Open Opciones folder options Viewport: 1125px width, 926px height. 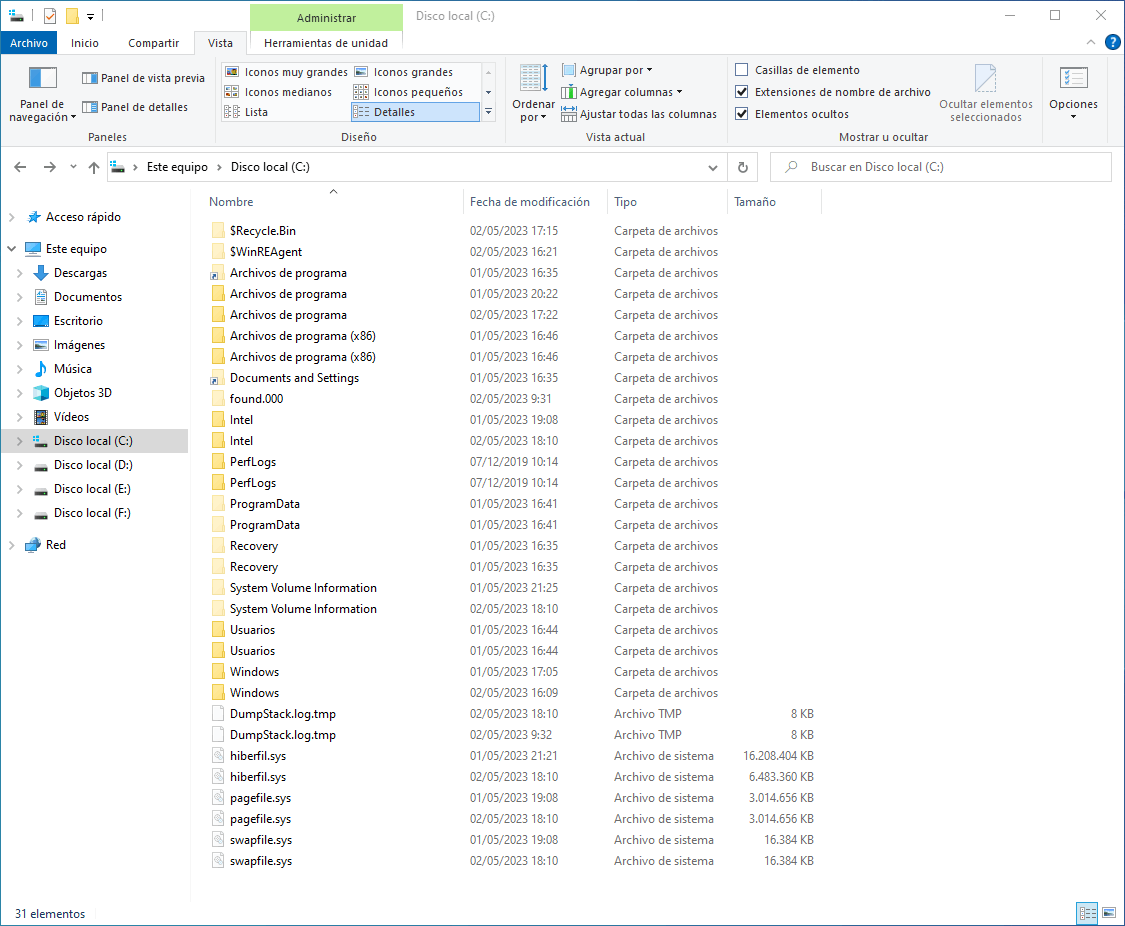(x=1073, y=92)
